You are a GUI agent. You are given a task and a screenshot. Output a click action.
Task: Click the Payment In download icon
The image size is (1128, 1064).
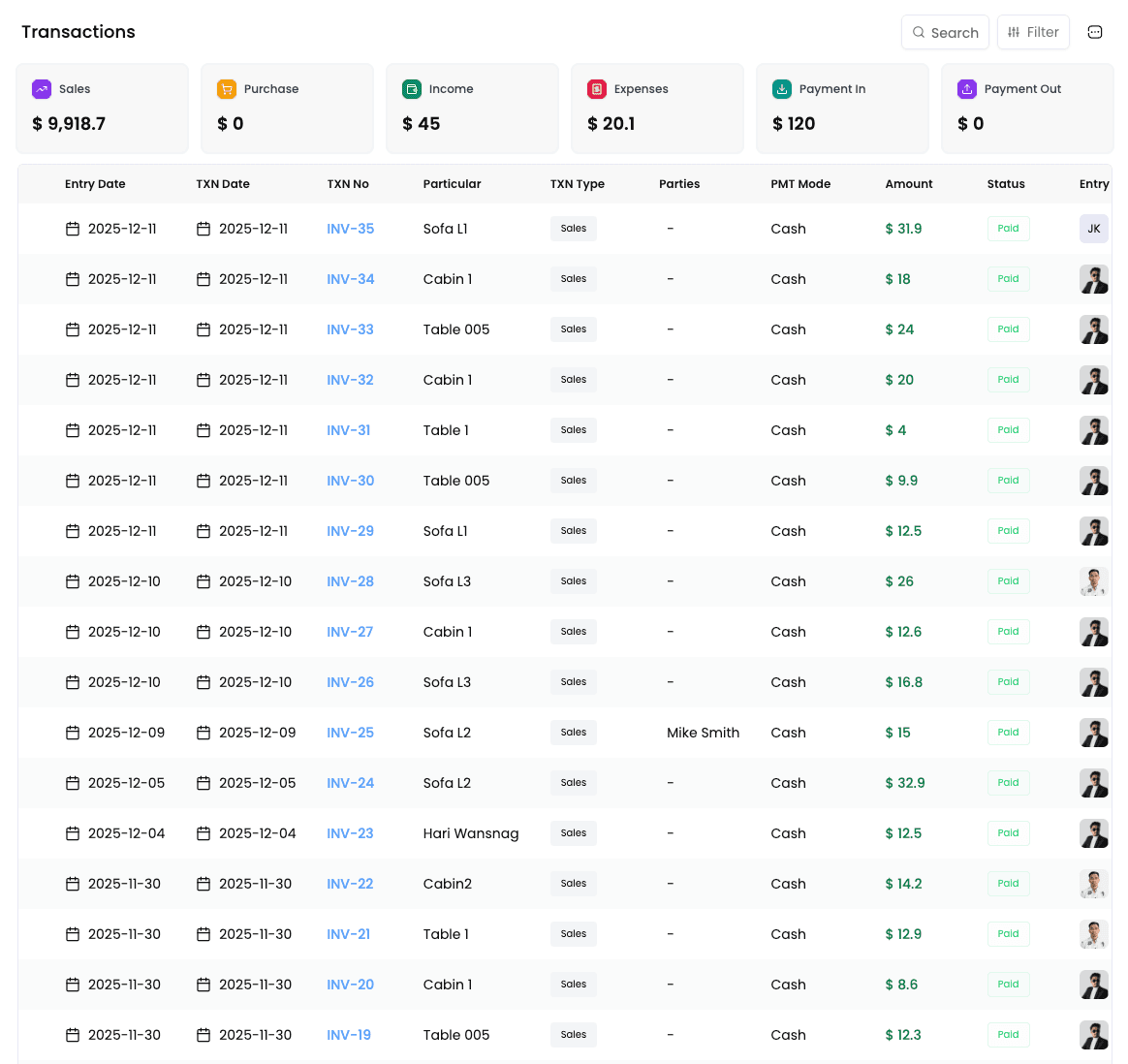click(x=782, y=89)
